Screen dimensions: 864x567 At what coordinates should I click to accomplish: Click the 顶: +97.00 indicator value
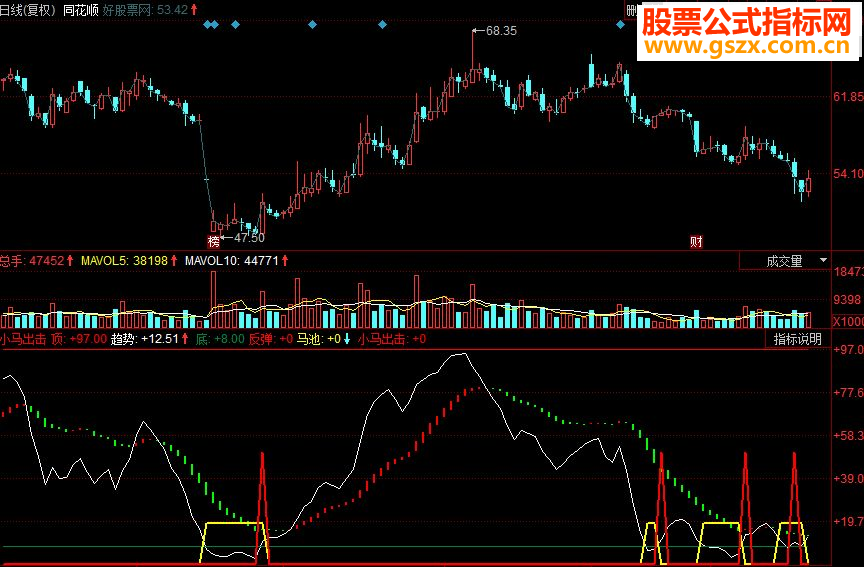pos(79,339)
